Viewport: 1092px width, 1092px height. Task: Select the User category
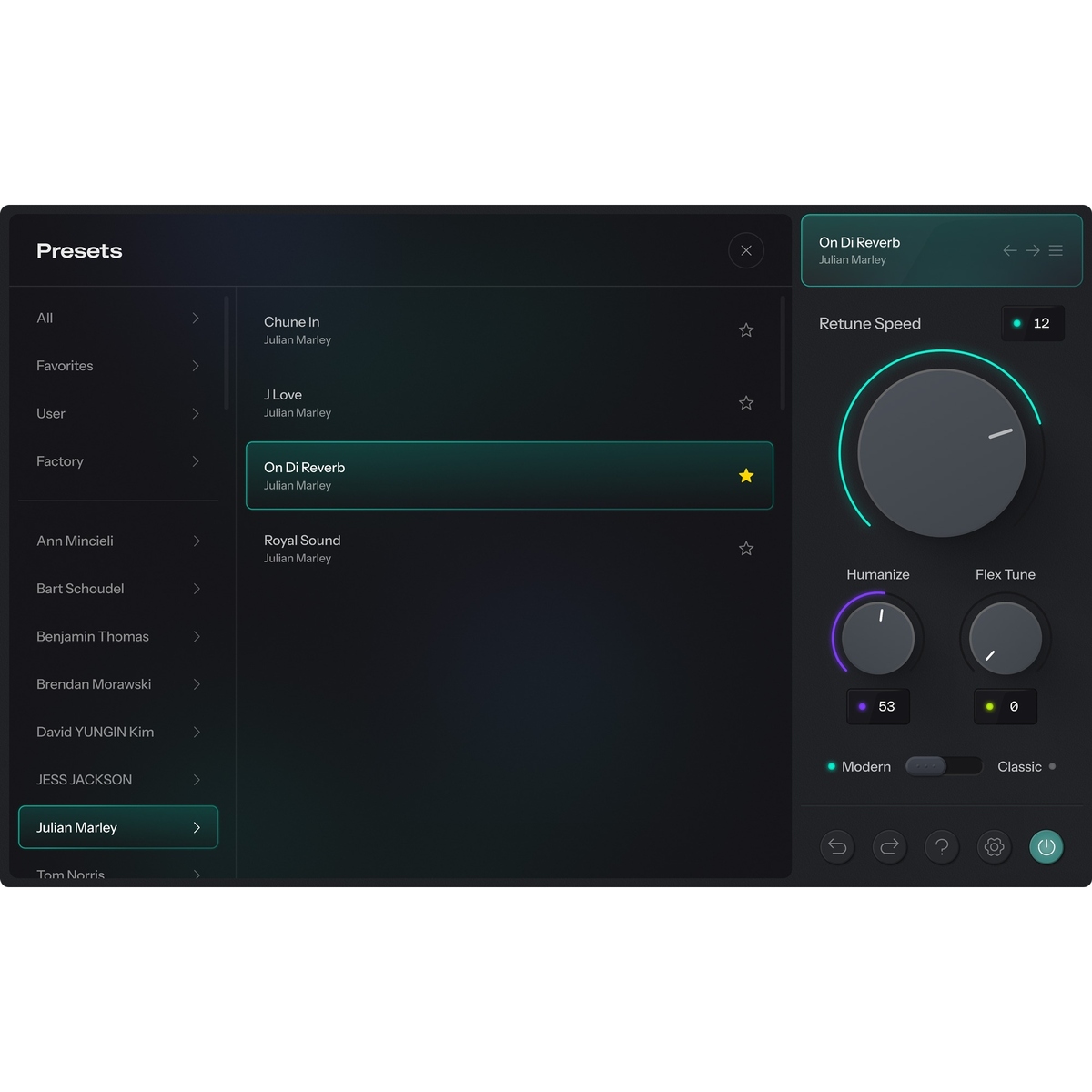118,413
